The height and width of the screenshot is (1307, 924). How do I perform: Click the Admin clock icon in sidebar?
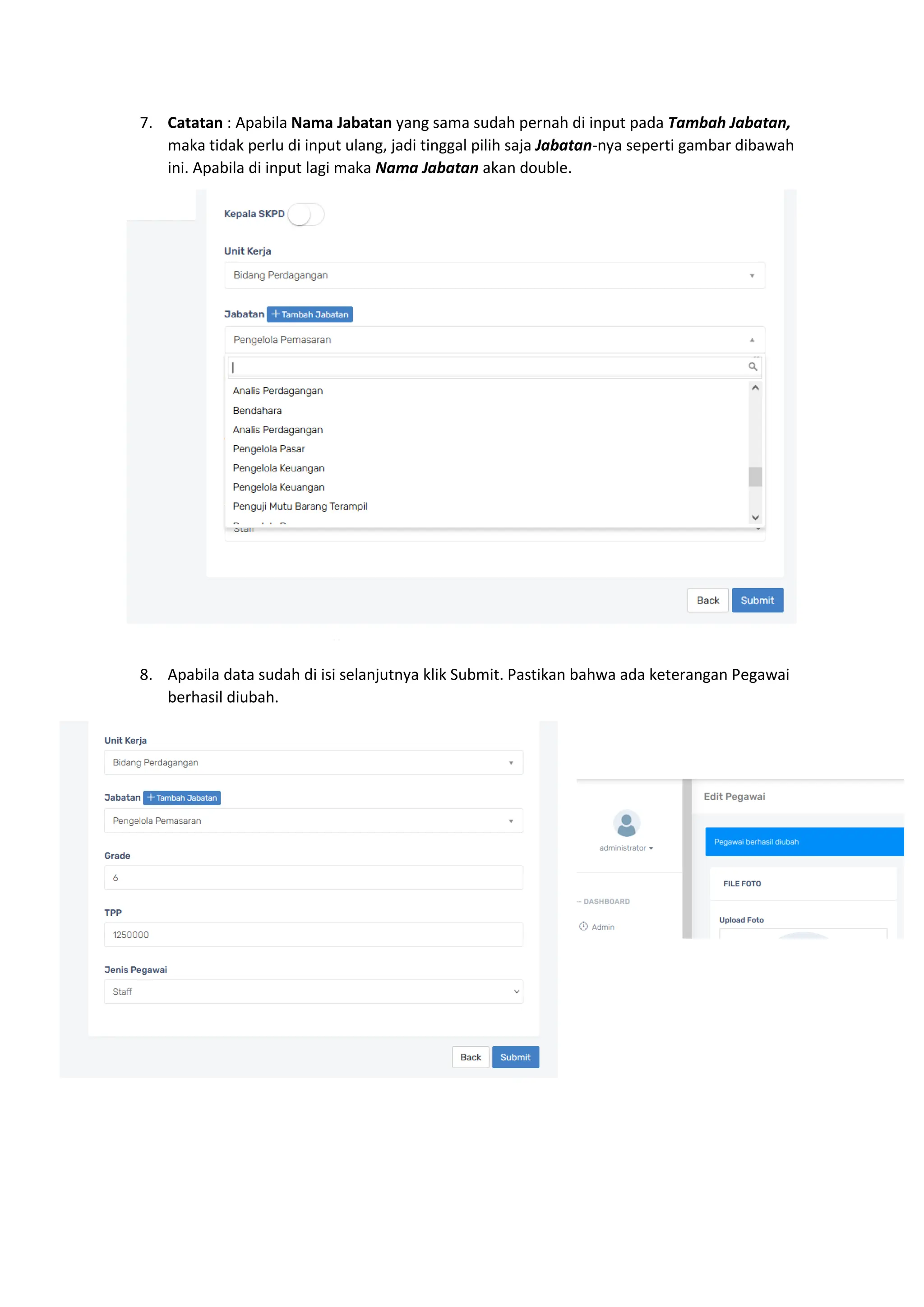[583, 926]
